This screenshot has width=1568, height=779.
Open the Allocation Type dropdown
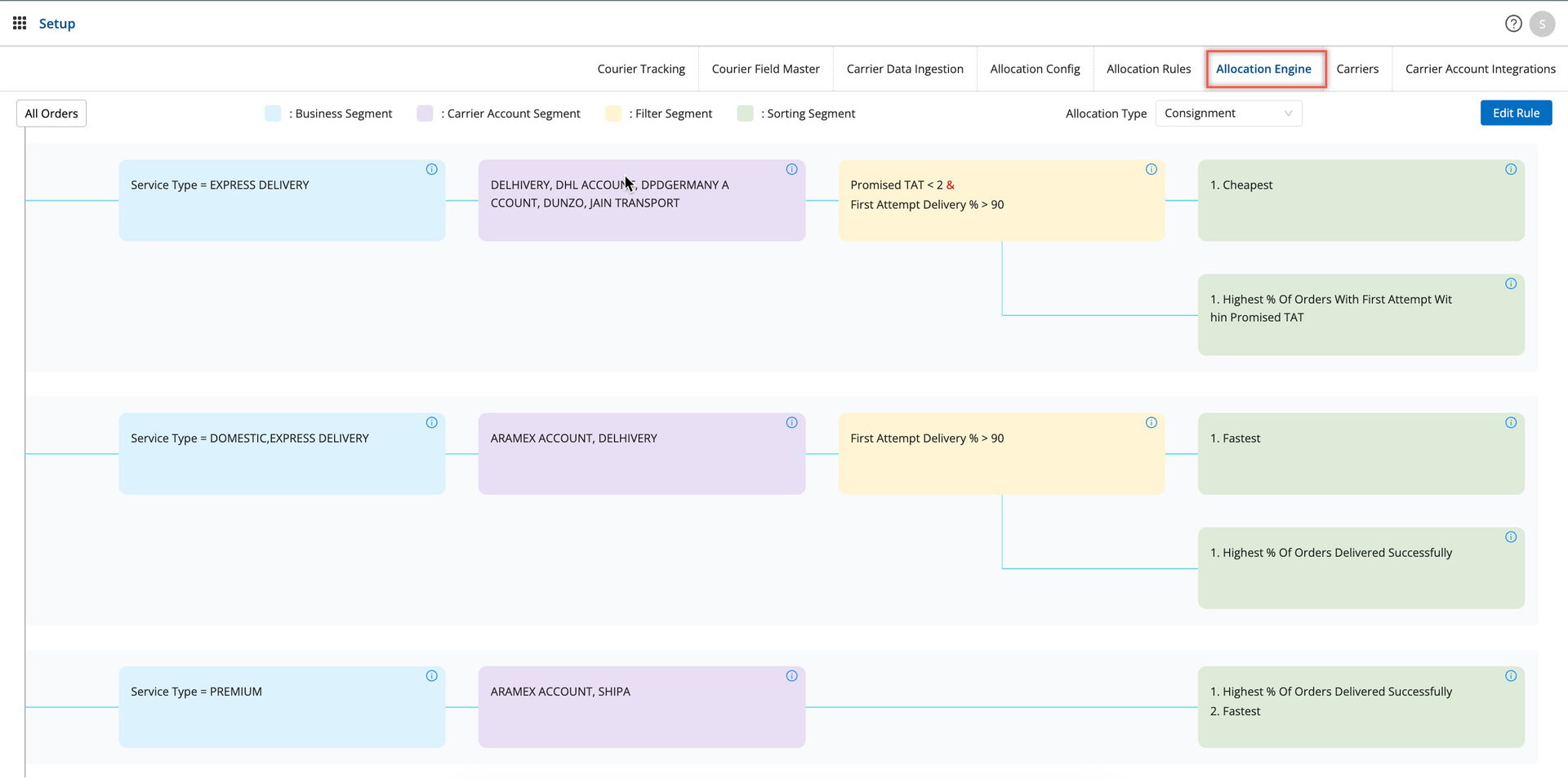1227,114
